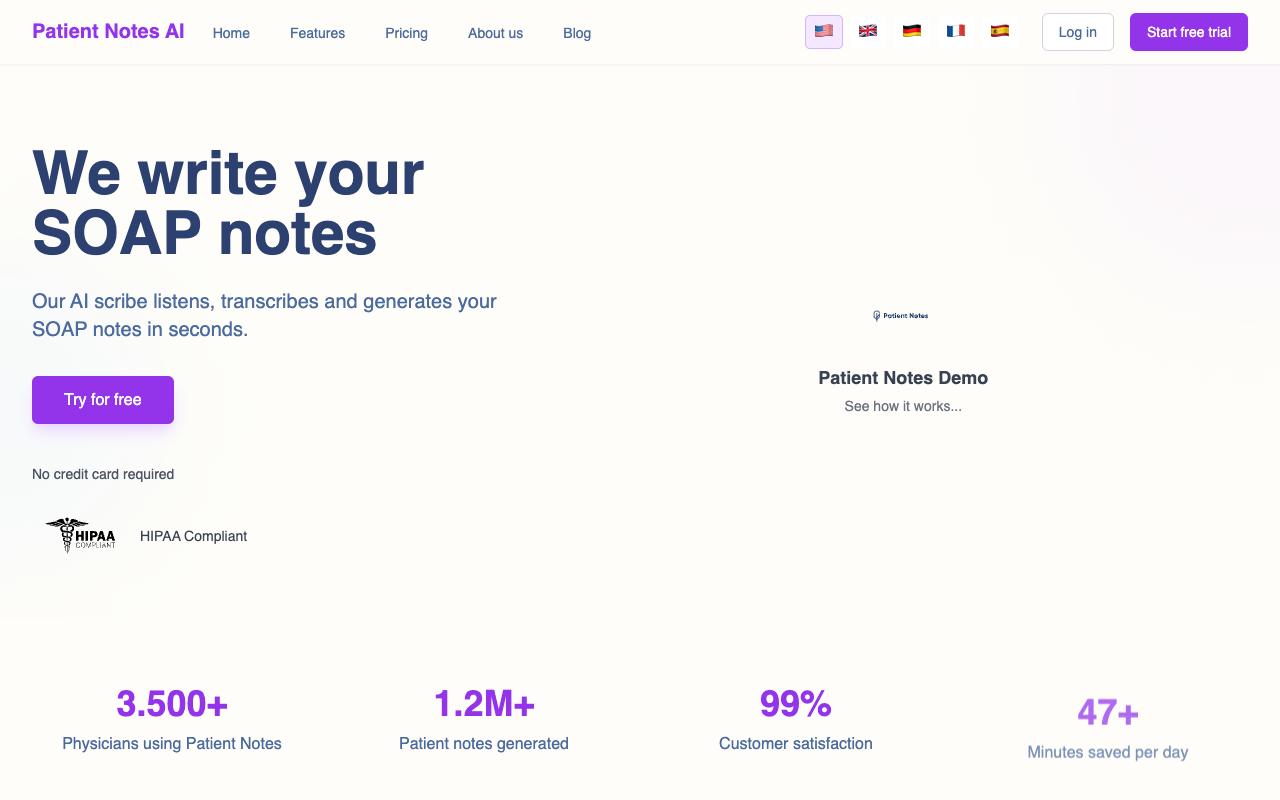The height and width of the screenshot is (800, 1280).
Task: Click the '1.2M+' statistic
Action: click(484, 704)
